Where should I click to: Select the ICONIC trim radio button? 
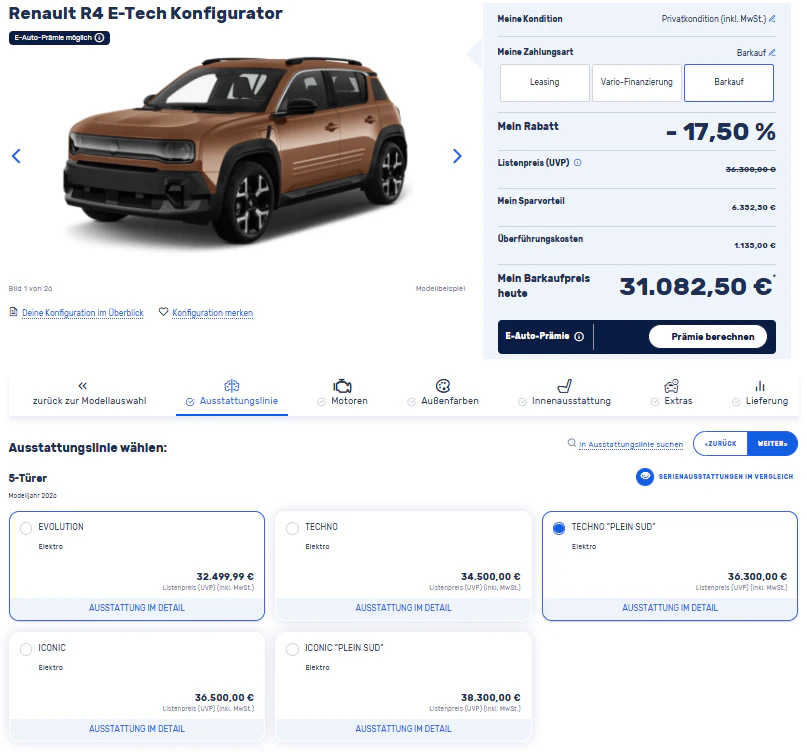[26, 649]
